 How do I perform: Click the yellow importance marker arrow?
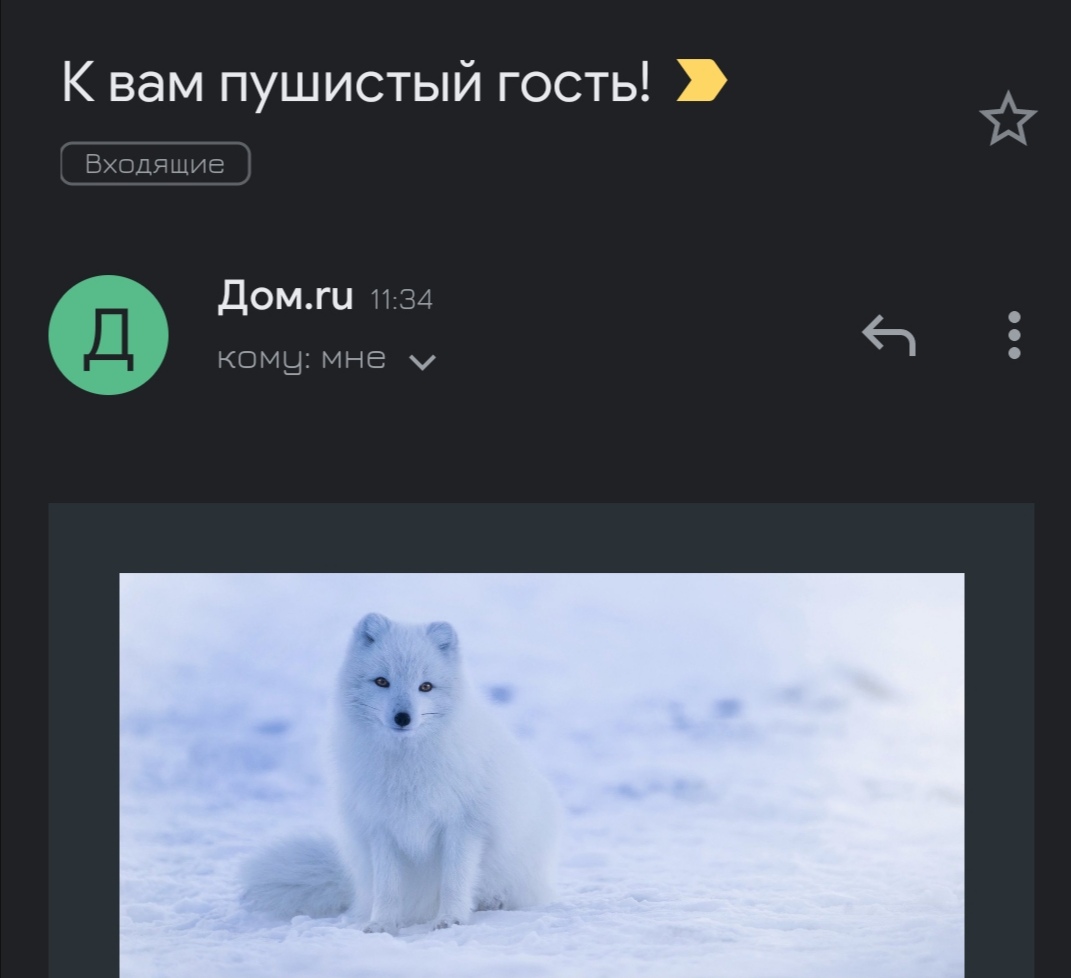click(701, 81)
